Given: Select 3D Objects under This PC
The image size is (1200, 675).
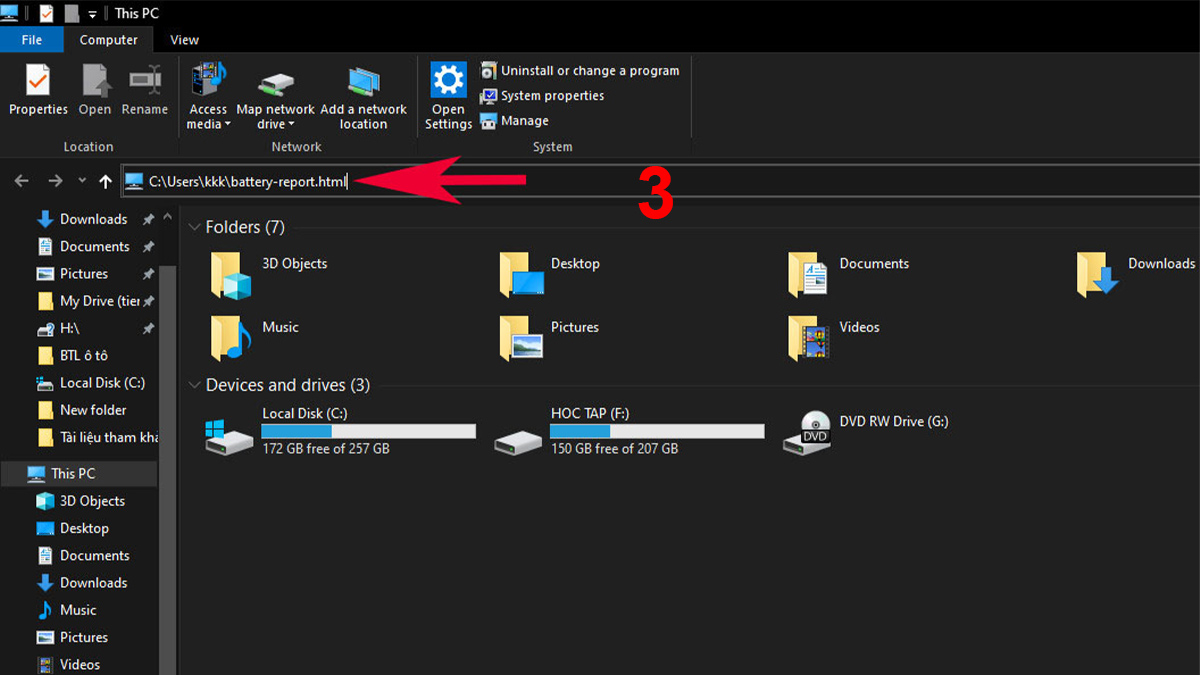Looking at the screenshot, I should point(80,501).
